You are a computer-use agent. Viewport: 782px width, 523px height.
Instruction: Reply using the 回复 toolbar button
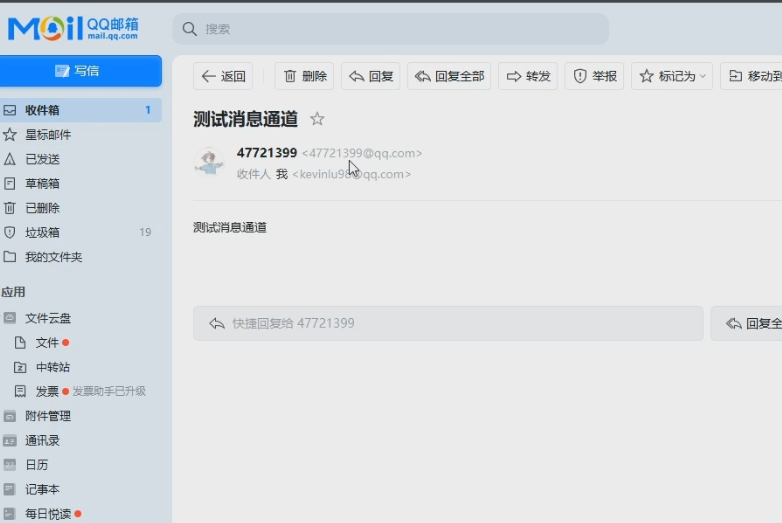pyautogui.click(x=371, y=76)
